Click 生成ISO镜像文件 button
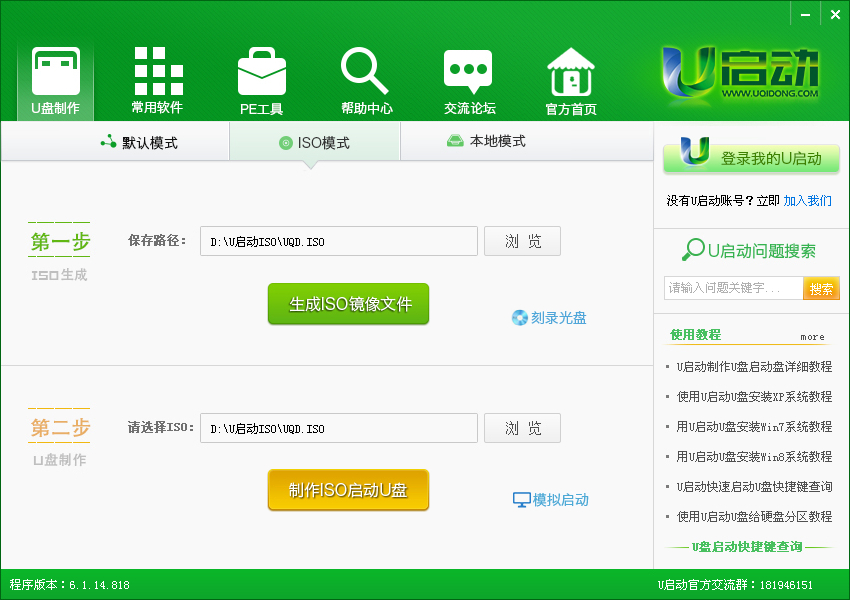The width and height of the screenshot is (850, 600). [x=349, y=304]
